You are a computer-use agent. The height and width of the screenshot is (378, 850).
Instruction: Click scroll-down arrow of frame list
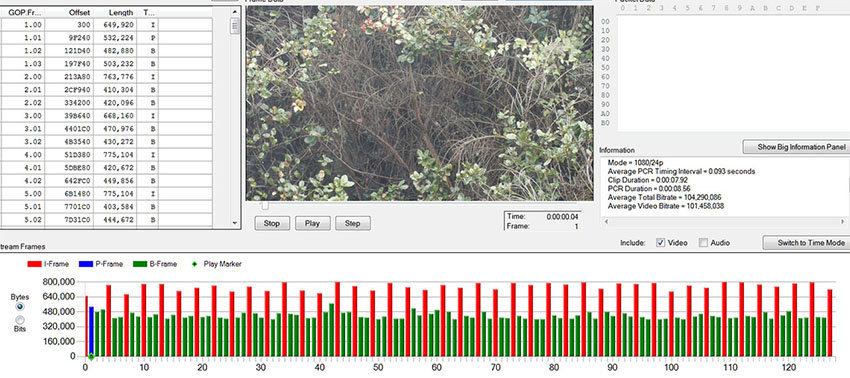pyautogui.click(x=235, y=223)
